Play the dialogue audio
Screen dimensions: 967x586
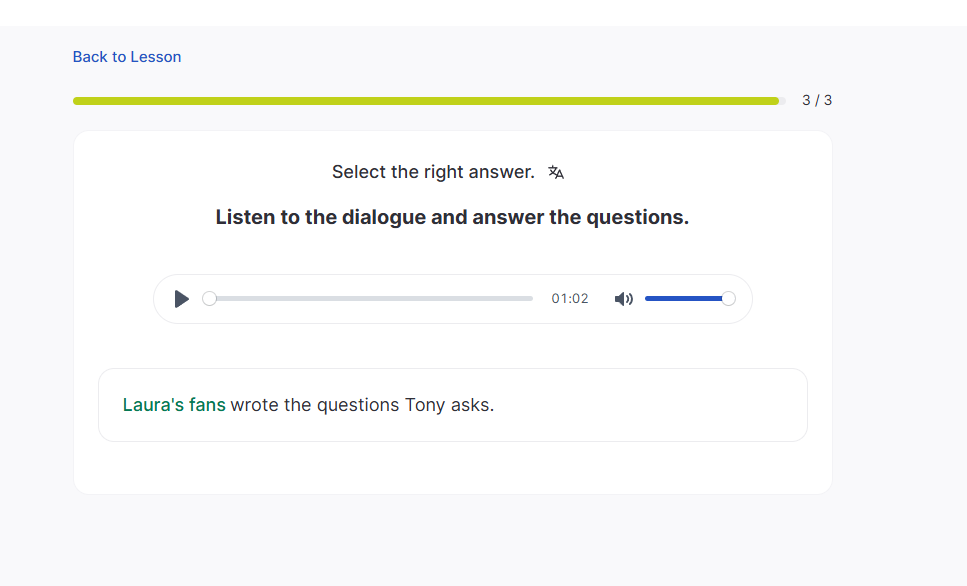click(181, 299)
